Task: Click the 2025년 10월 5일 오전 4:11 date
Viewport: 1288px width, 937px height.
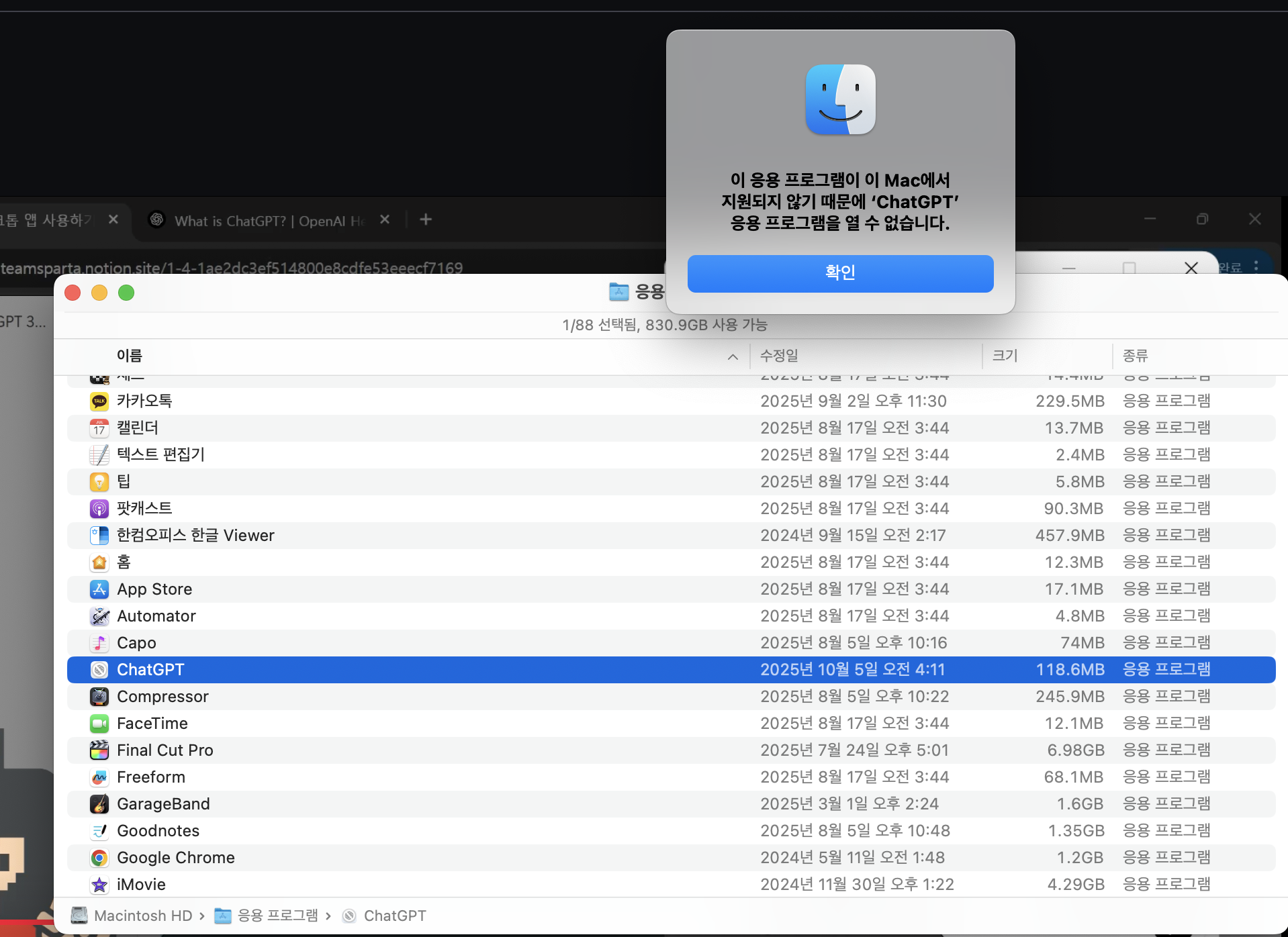Action: tap(852, 670)
